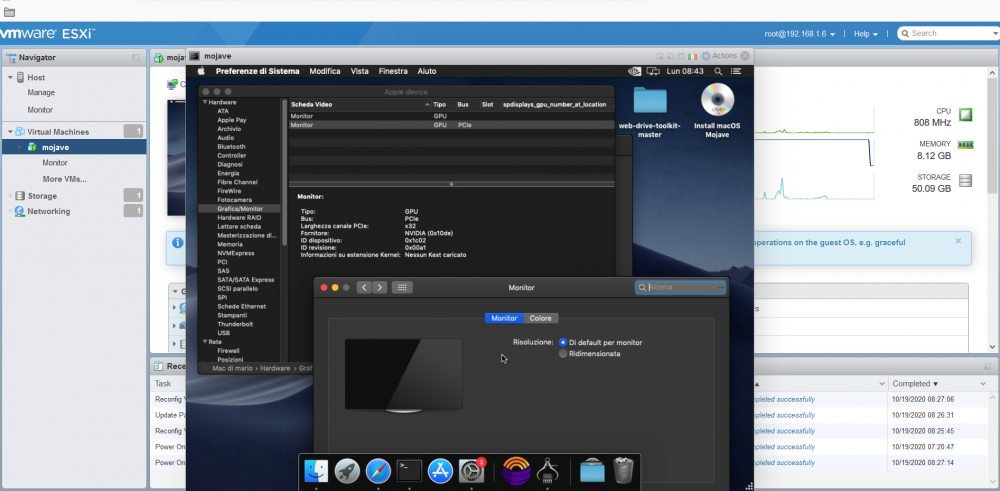Launch Launchpad from the dock
The height and width of the screenshot is (491, 1000).
tap(347, 471)
